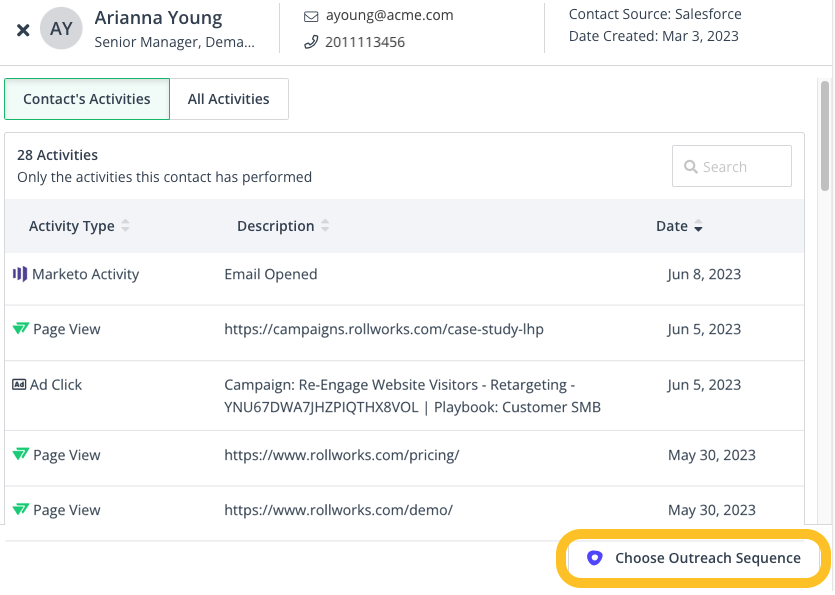The height and width of the screenshot is (595, 835).
Task: Click the vertical scrollbar thumb
Action: pyautogui.click(x=825, y=135)
